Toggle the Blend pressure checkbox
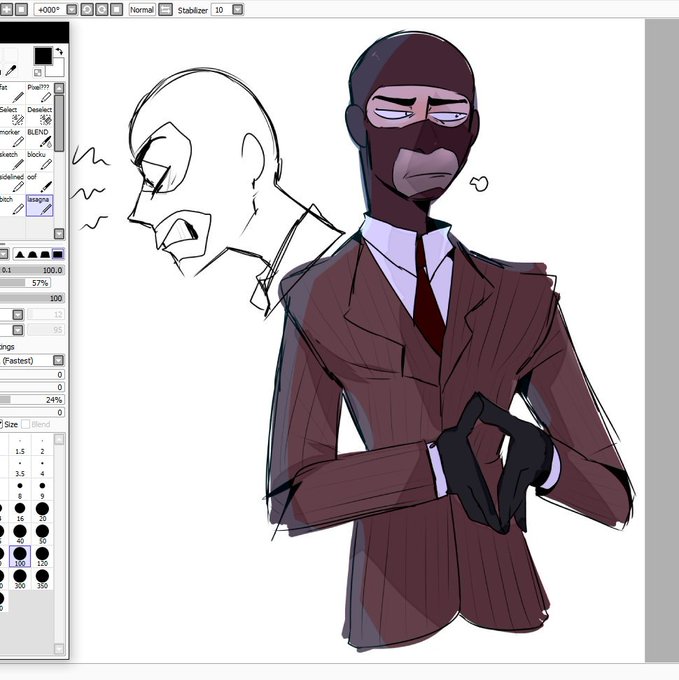This screenshot has width=679, height=680. coord(26,424)
